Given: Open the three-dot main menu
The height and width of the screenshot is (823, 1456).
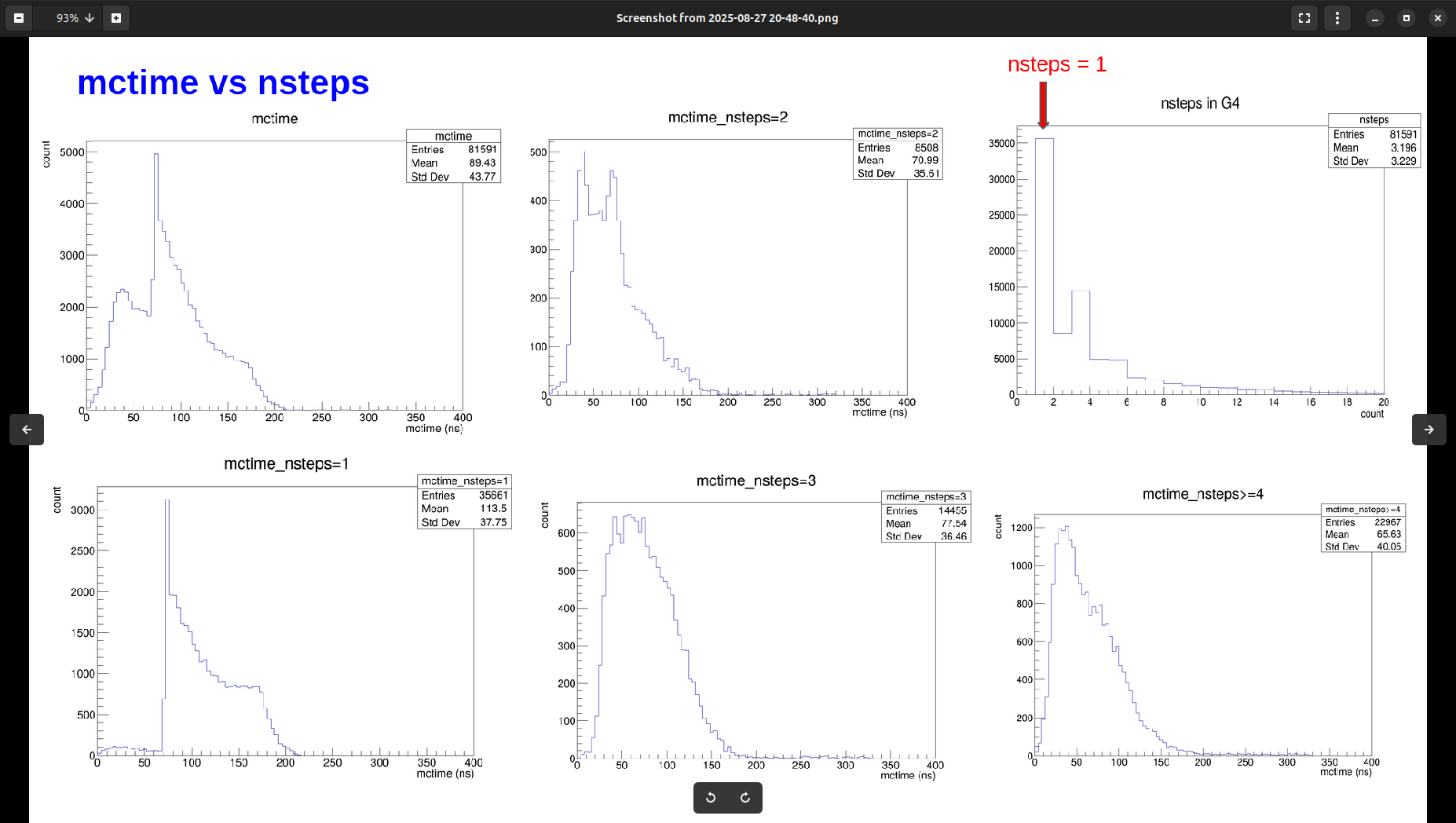Looking at the screenshot, I should tap(1337, 18).
